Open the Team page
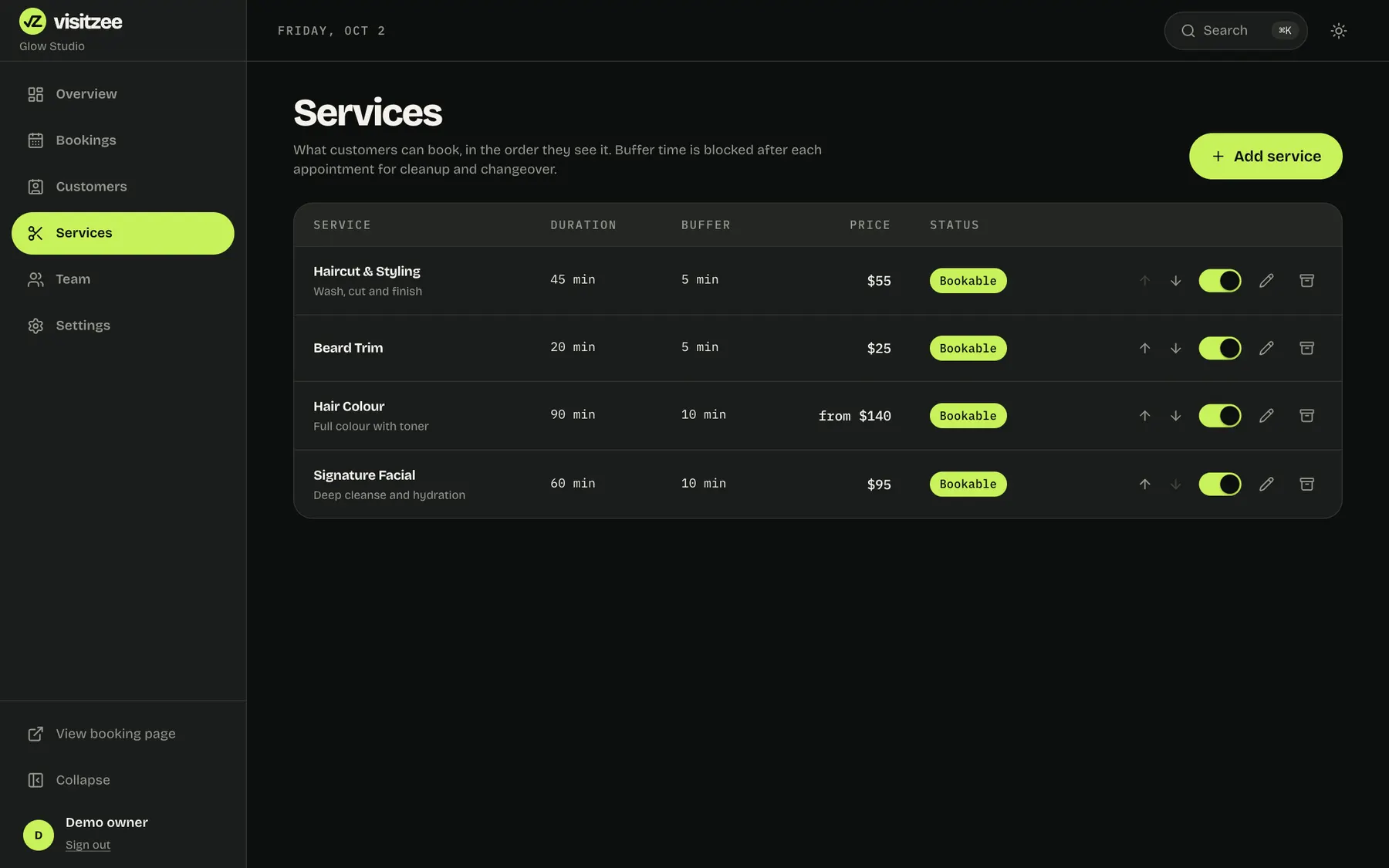Screen dimensions: 1389x868 (123, 279)
